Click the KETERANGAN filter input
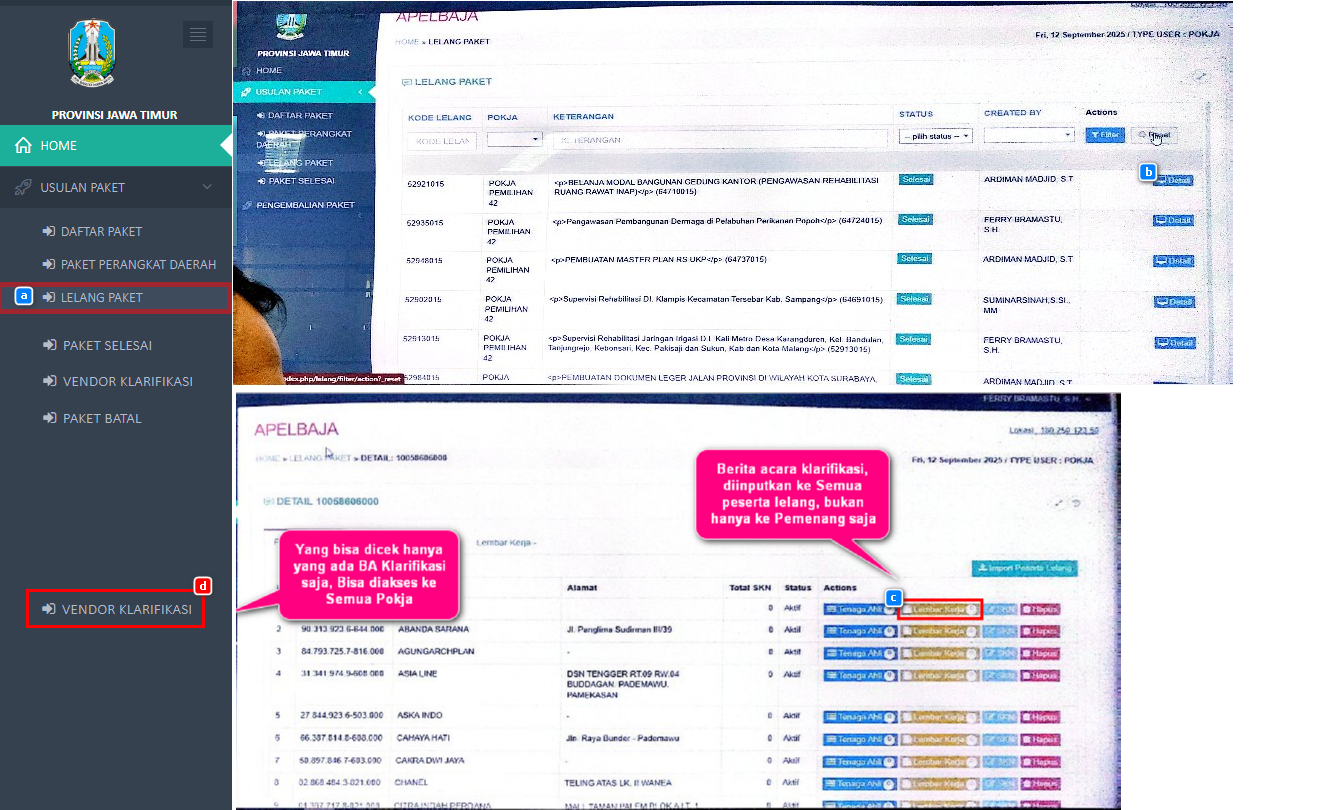Screen dimensions: 1335x810 (x=720, y=140)
